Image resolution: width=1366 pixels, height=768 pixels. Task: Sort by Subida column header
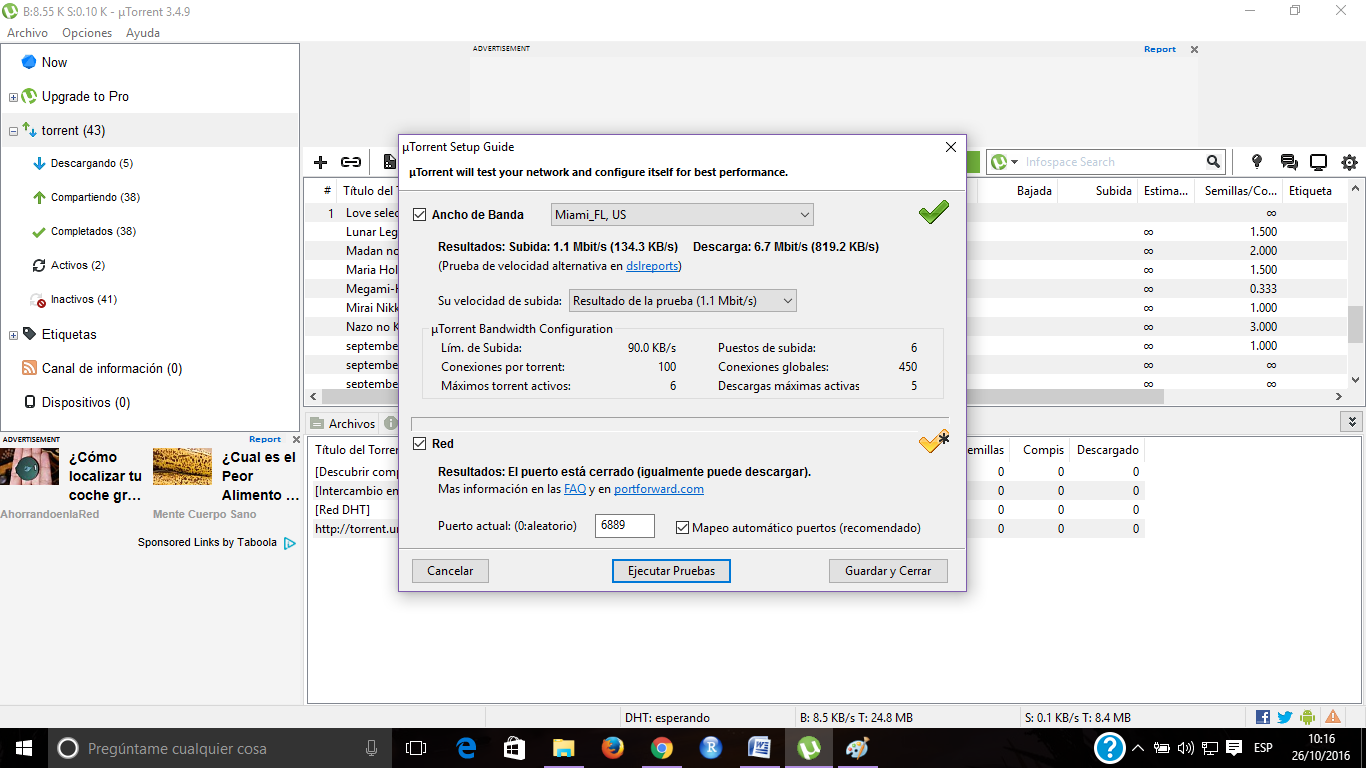(1097, 190)
